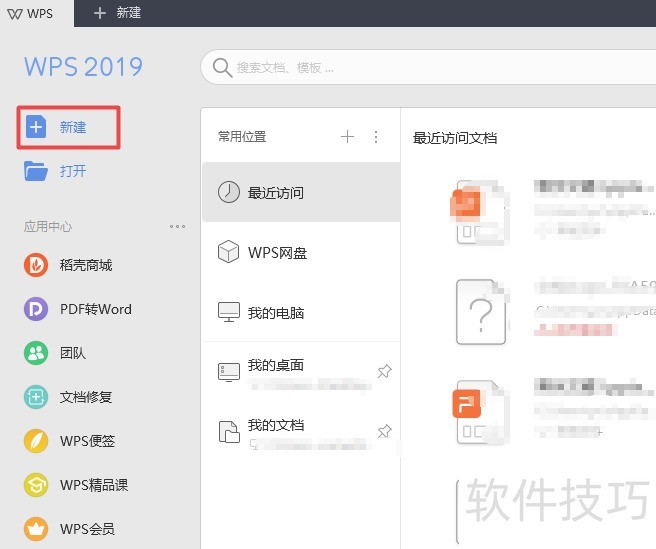Open the 应用中心 three-dot menu

(177, 226)
